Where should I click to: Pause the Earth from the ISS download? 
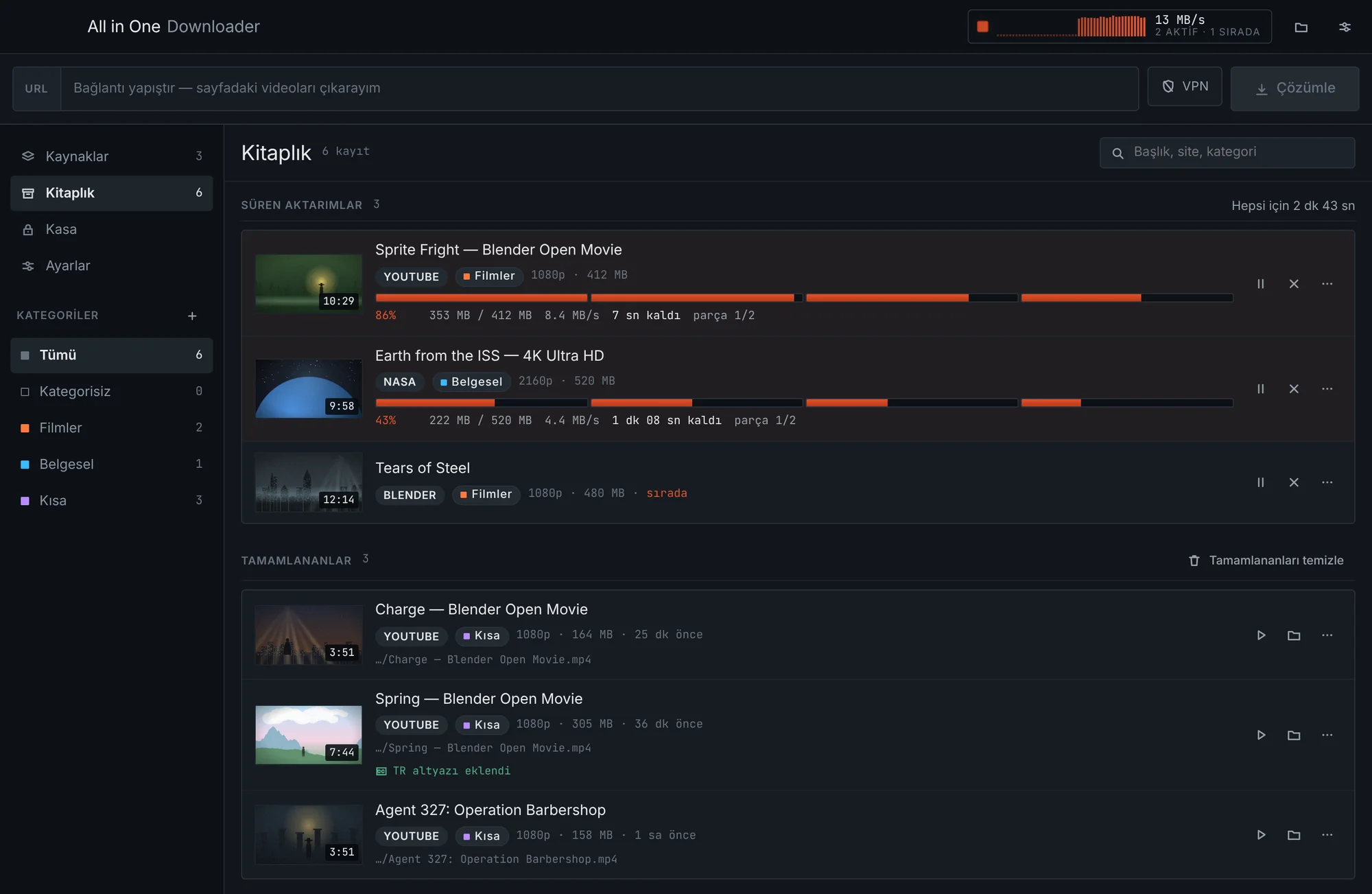pos(1260,388)
